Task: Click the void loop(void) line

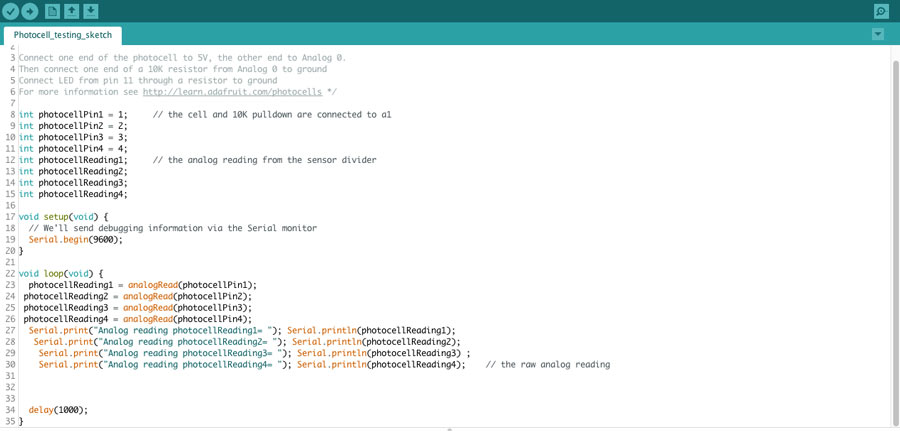Action: tap(61, 274)
